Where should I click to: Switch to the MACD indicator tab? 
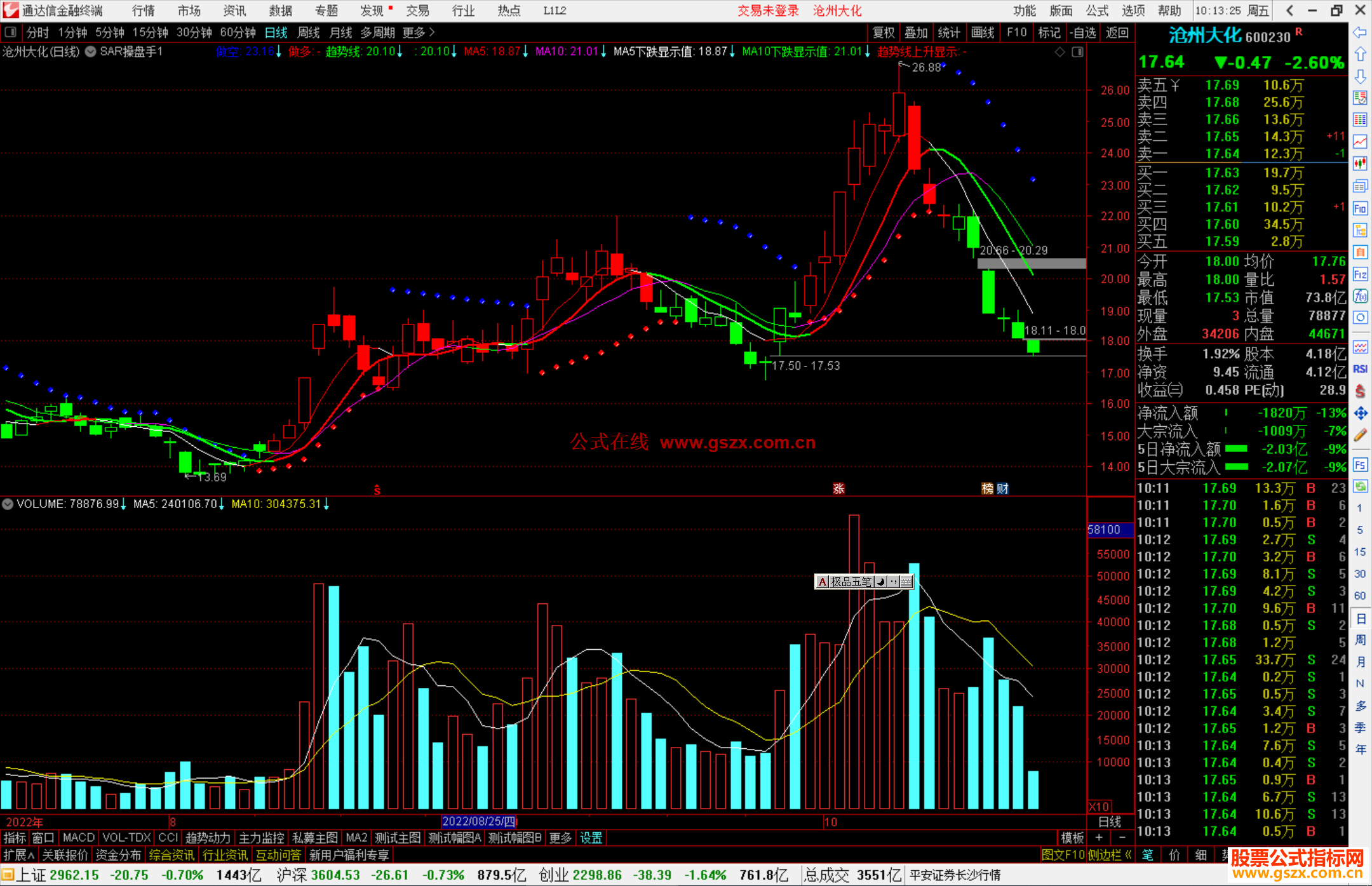point(78,838)
